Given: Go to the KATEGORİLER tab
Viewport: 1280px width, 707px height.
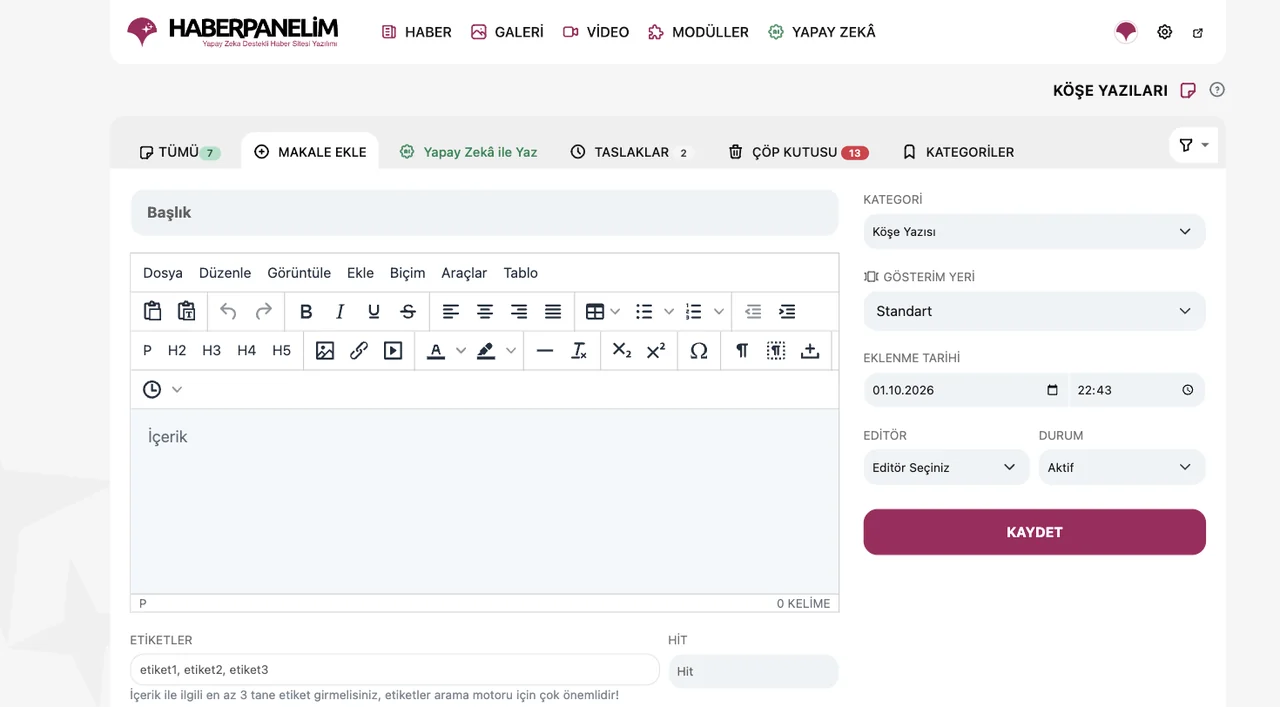Looking at the screenshot, I should coord(958,152).
